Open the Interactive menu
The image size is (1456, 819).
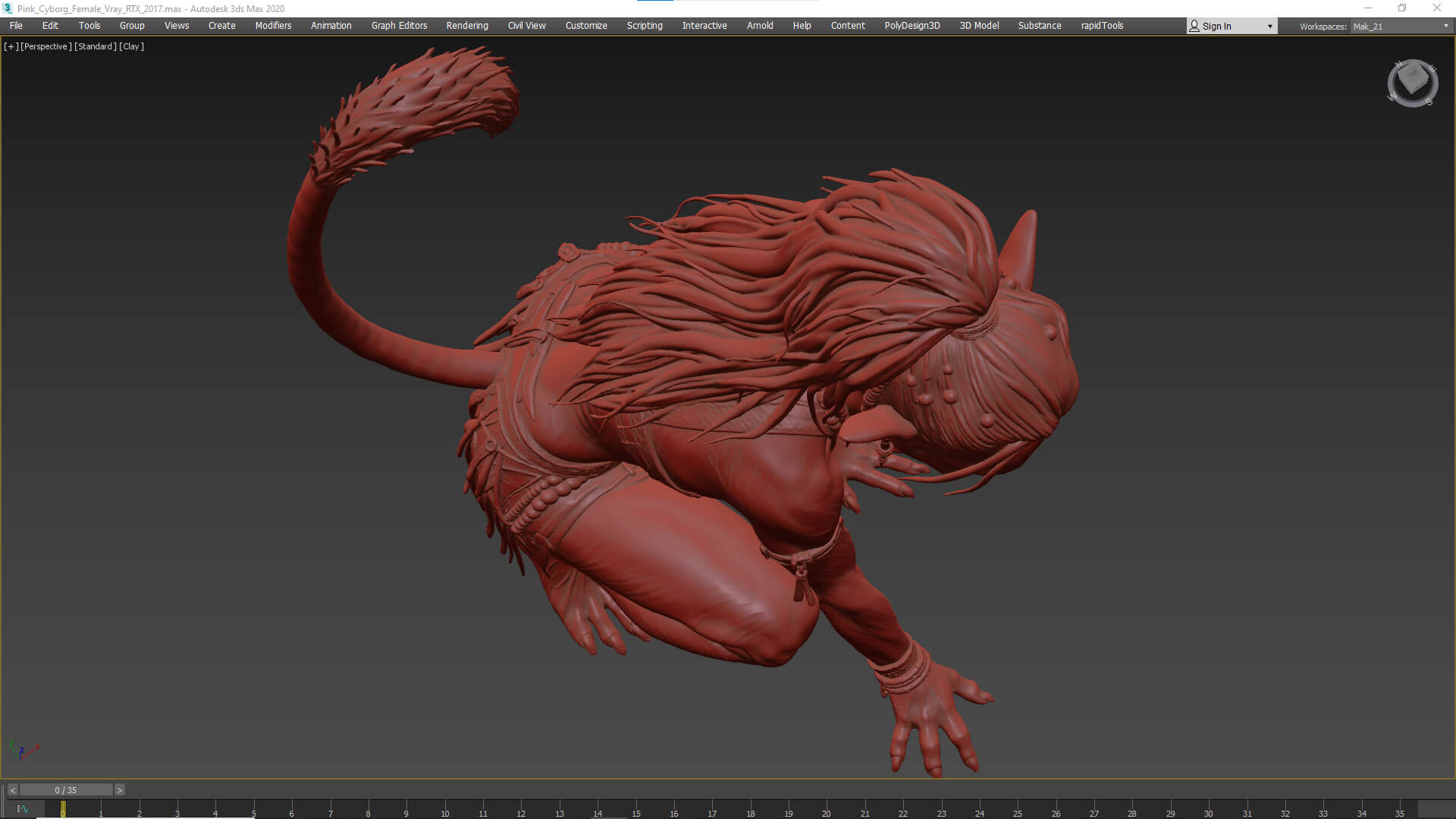(704, 26)
